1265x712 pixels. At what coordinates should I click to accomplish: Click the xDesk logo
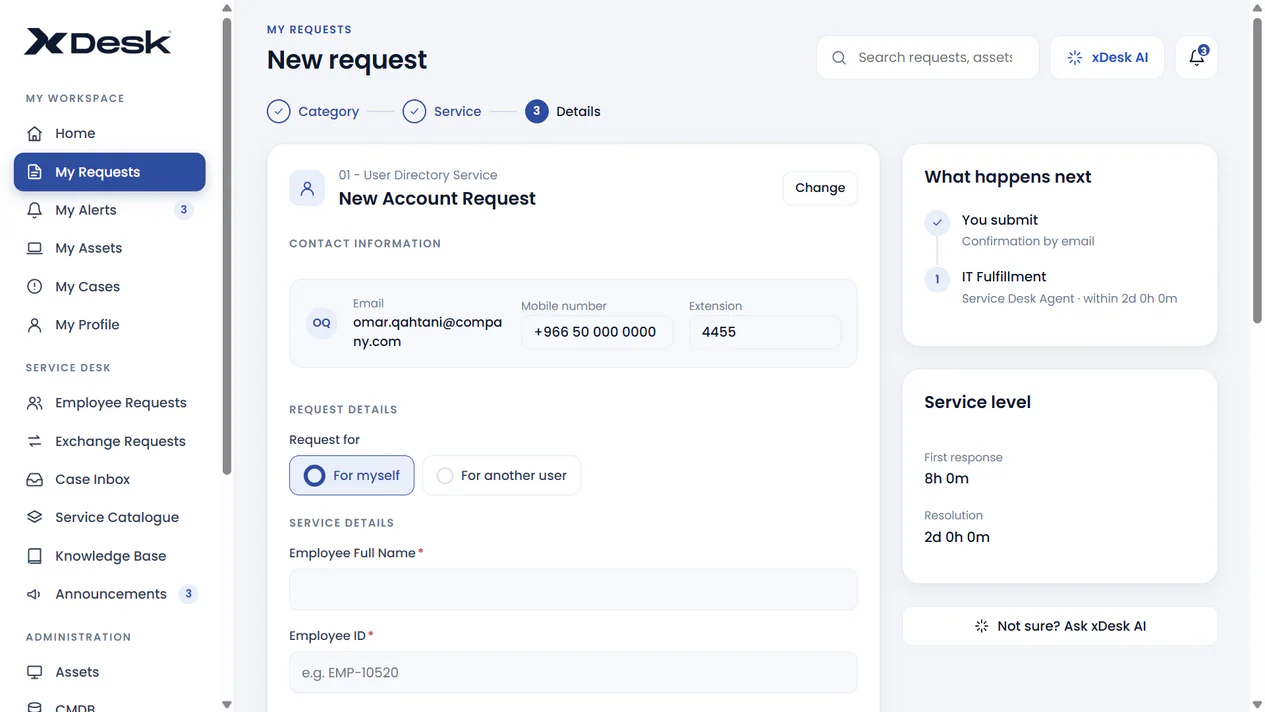98,42
